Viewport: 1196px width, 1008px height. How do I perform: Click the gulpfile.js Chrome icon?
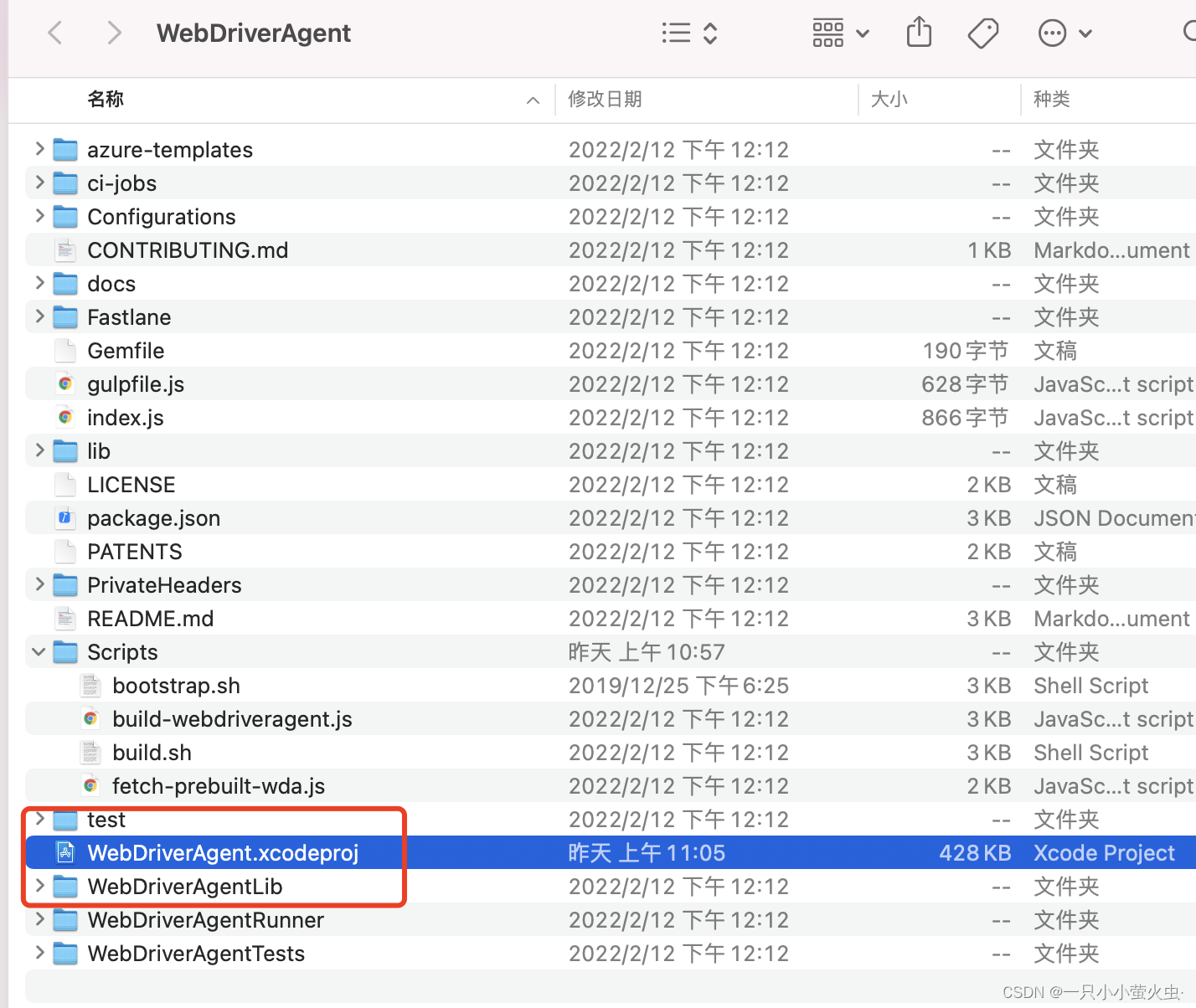(x=65, y=384)
